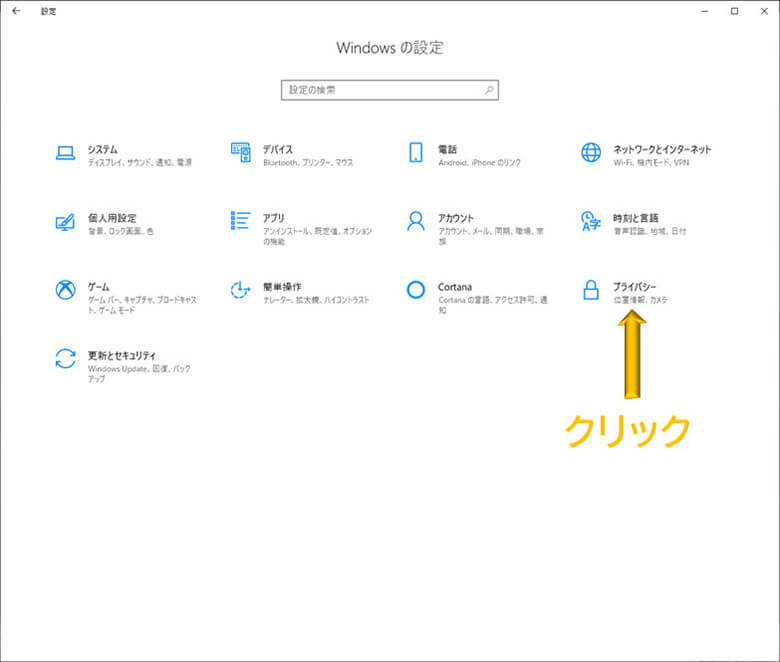The width and height of the screenshot is (780, 662).
Task: Click the ディスプレイ, サウンド description under システム
Action: pyautogui.click(x=140, y=163)
